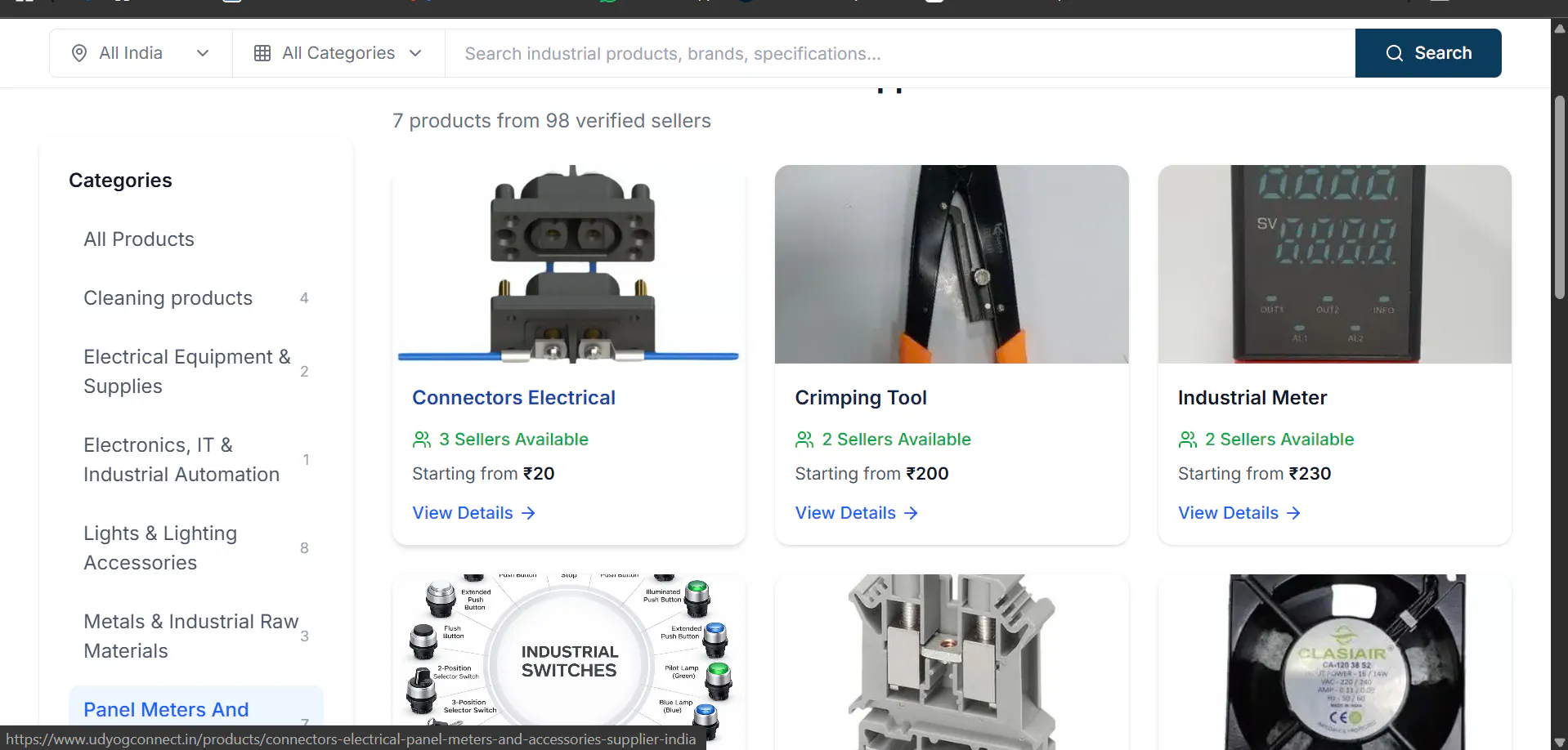Open the Crimping Tool product title
Image resolution: width=1568 pixels, height=750 pixels.
pos(861,398)
